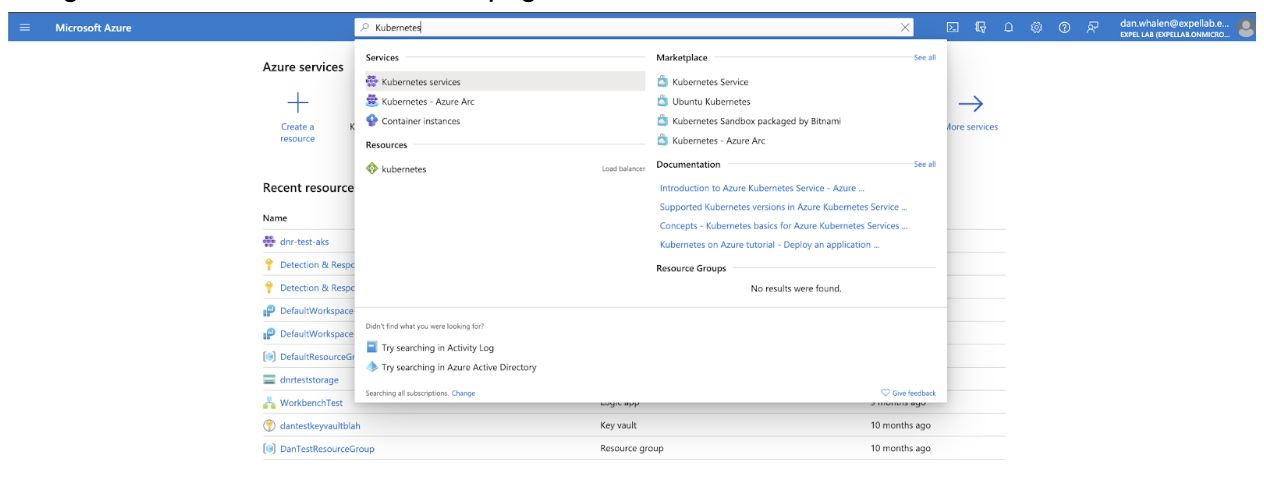
Task: Open the feedback icon in header
Action: coord(1092,28)
